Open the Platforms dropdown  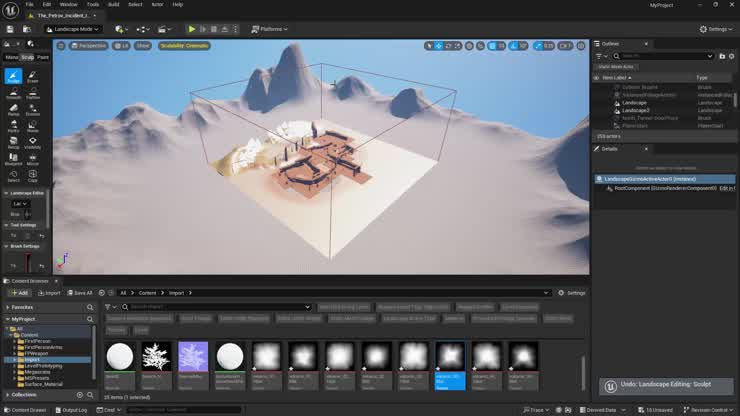269,29
